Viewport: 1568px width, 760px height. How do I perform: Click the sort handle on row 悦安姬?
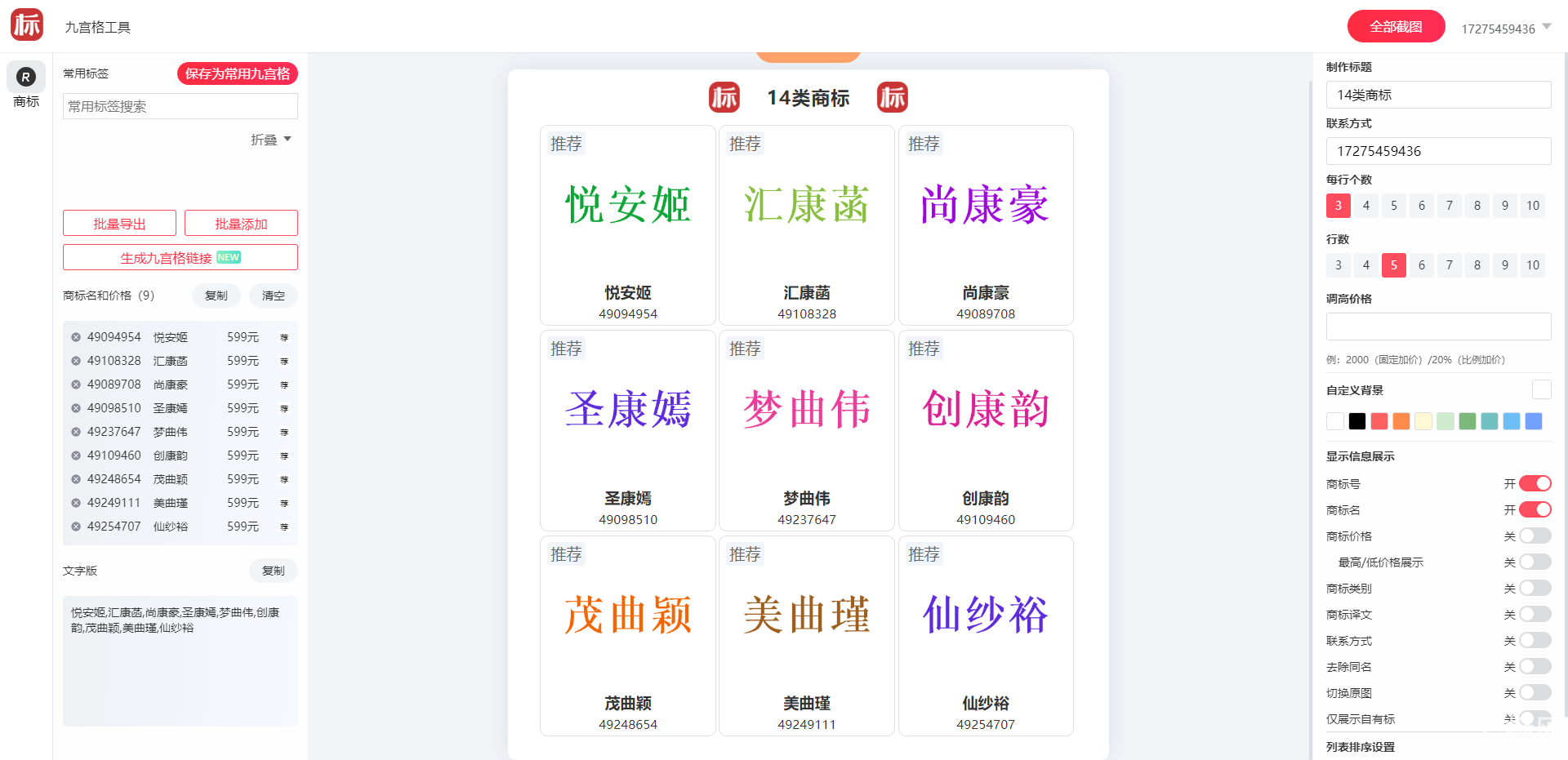[x=284, y=337]
